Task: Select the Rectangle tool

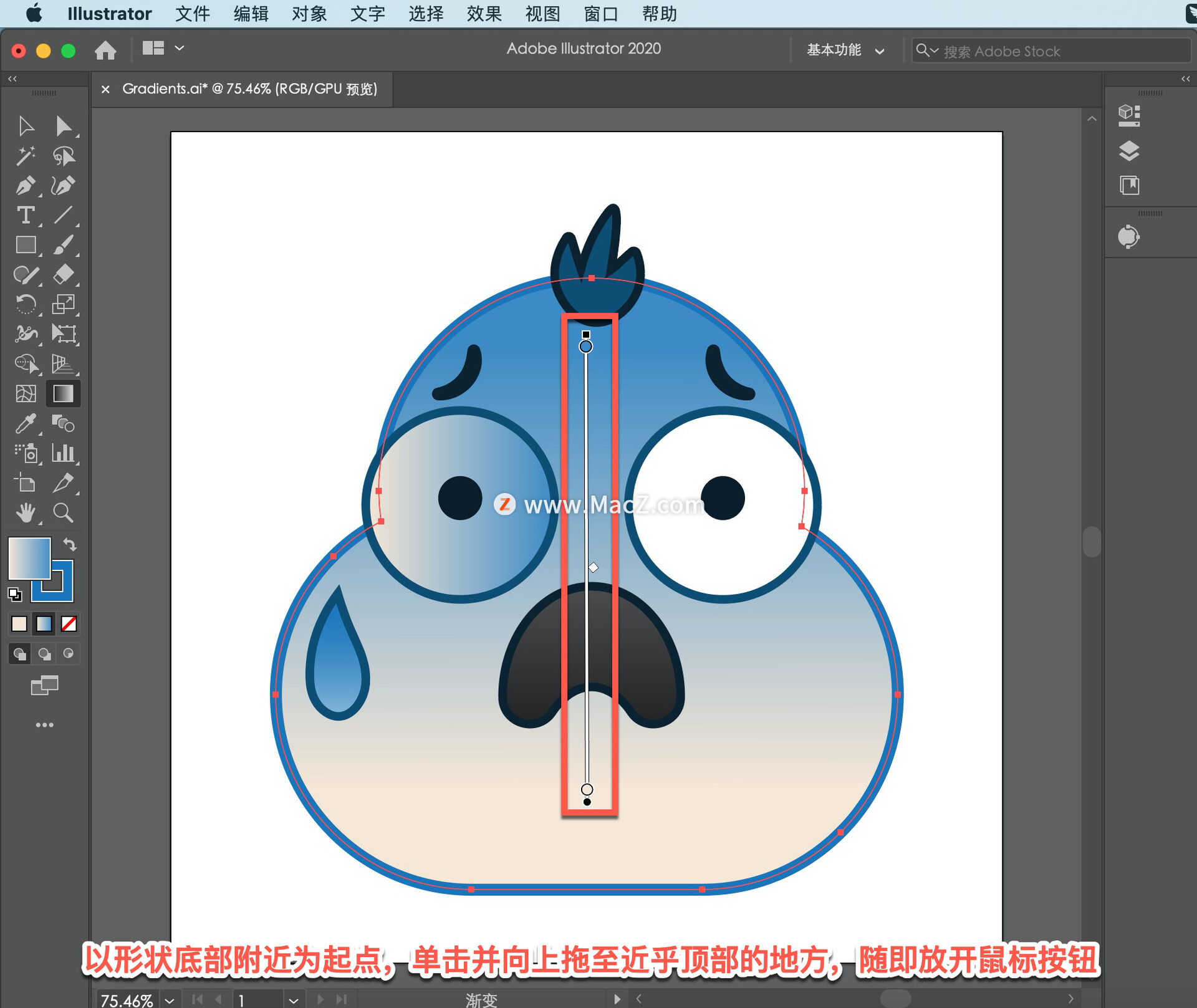Action: click(26, 245)
